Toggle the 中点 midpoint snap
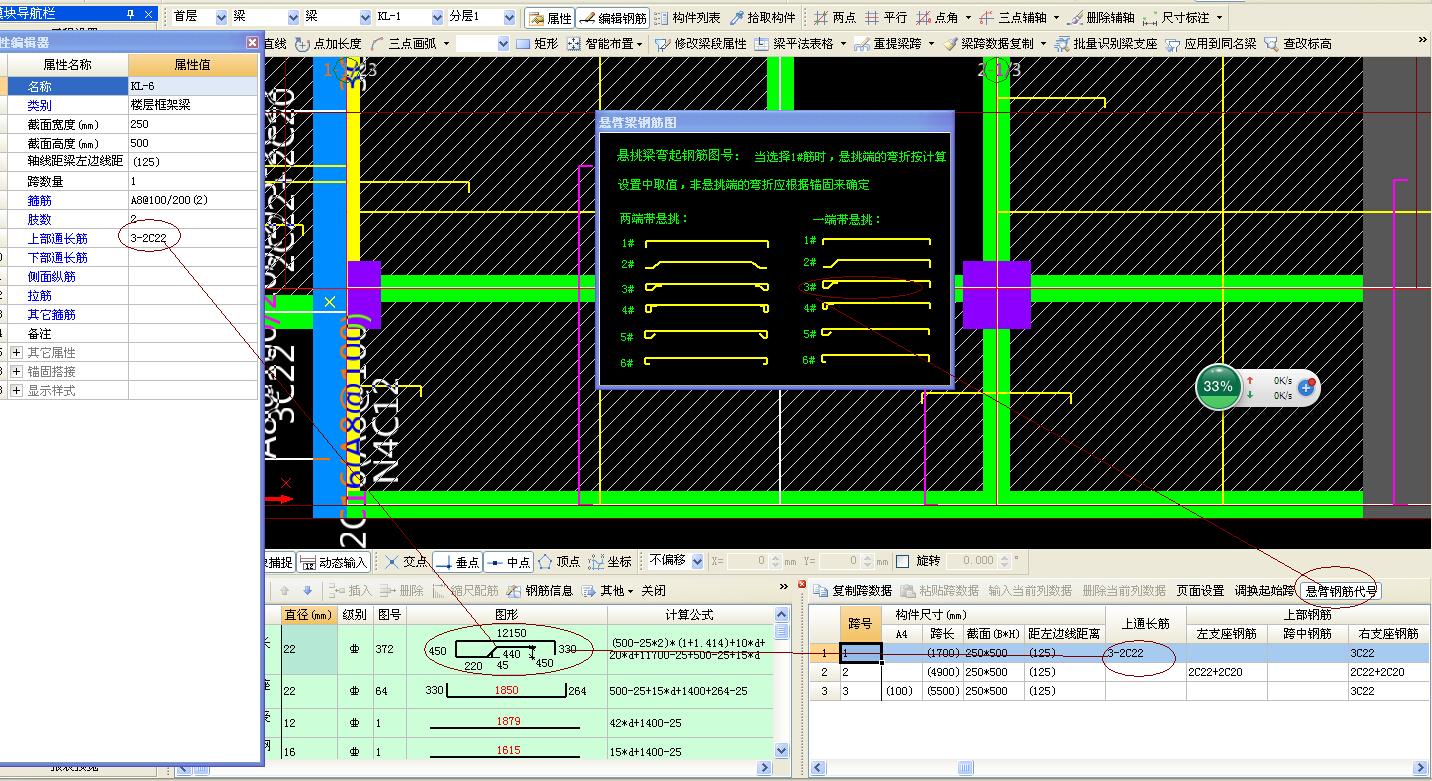This screenshot has height=781, width=1432. pyautogui.click(x=508, y=562)
